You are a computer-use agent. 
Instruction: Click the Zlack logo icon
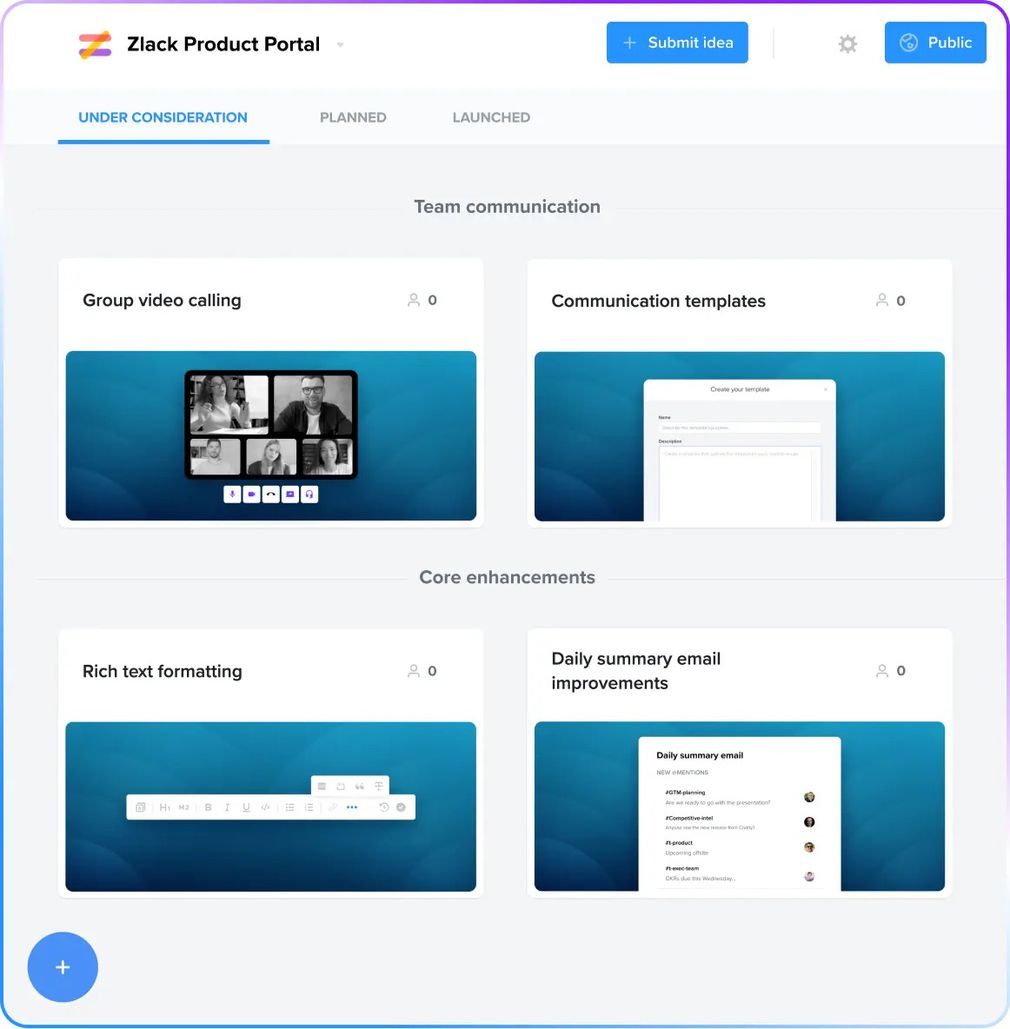95,45
